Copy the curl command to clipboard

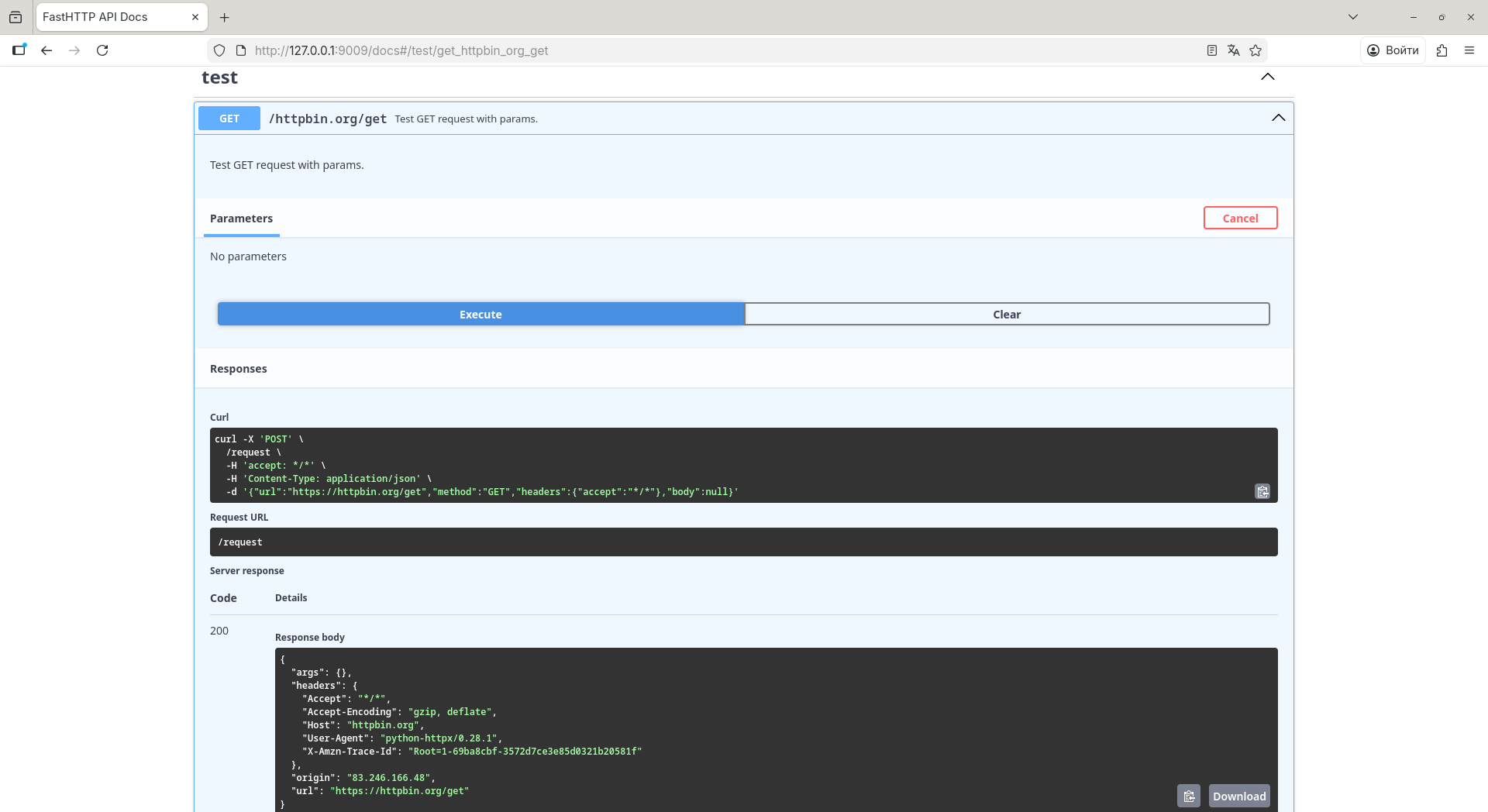[x=1262, y=491]
